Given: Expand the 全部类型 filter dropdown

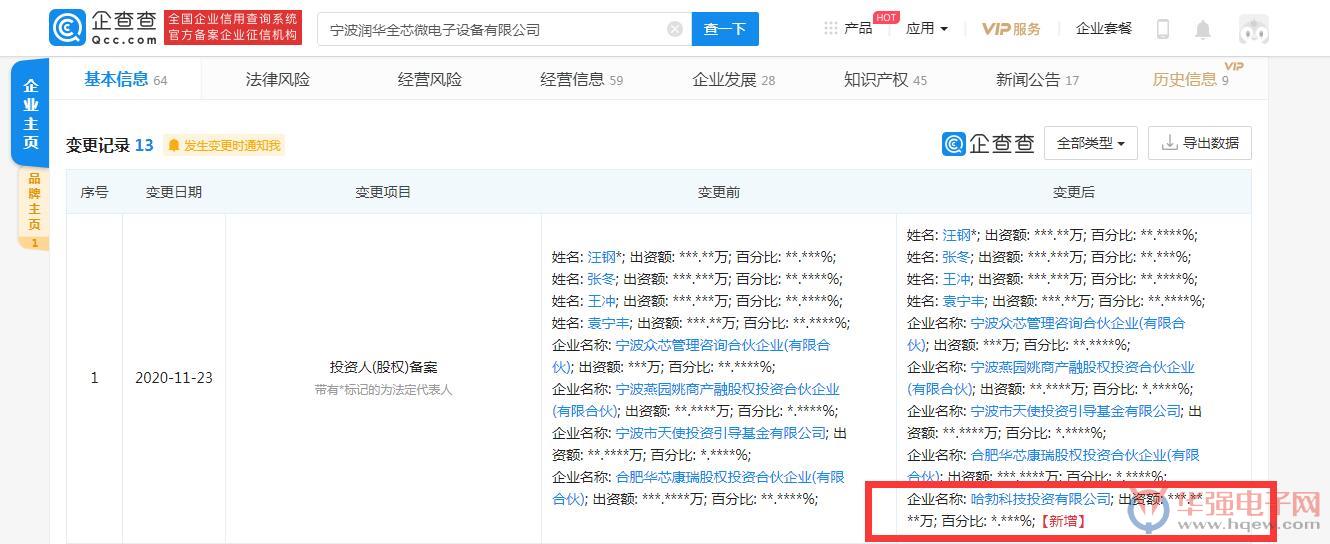Looking at the screenshot, I should (1090, 143).
